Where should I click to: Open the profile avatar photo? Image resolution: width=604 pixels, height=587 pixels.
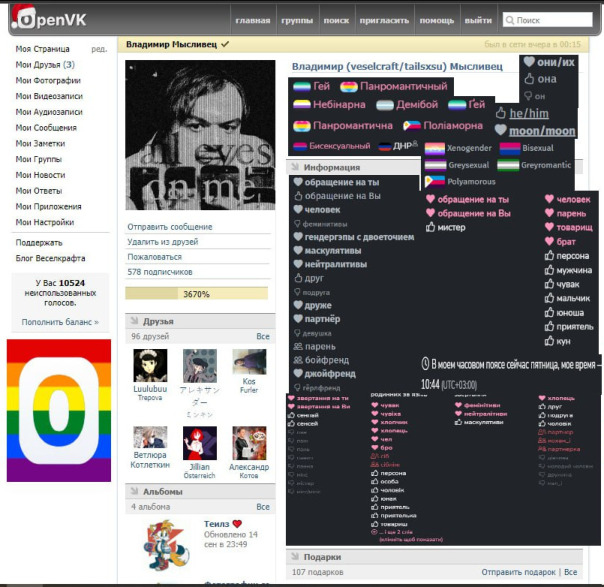click(x=200, y=135)
